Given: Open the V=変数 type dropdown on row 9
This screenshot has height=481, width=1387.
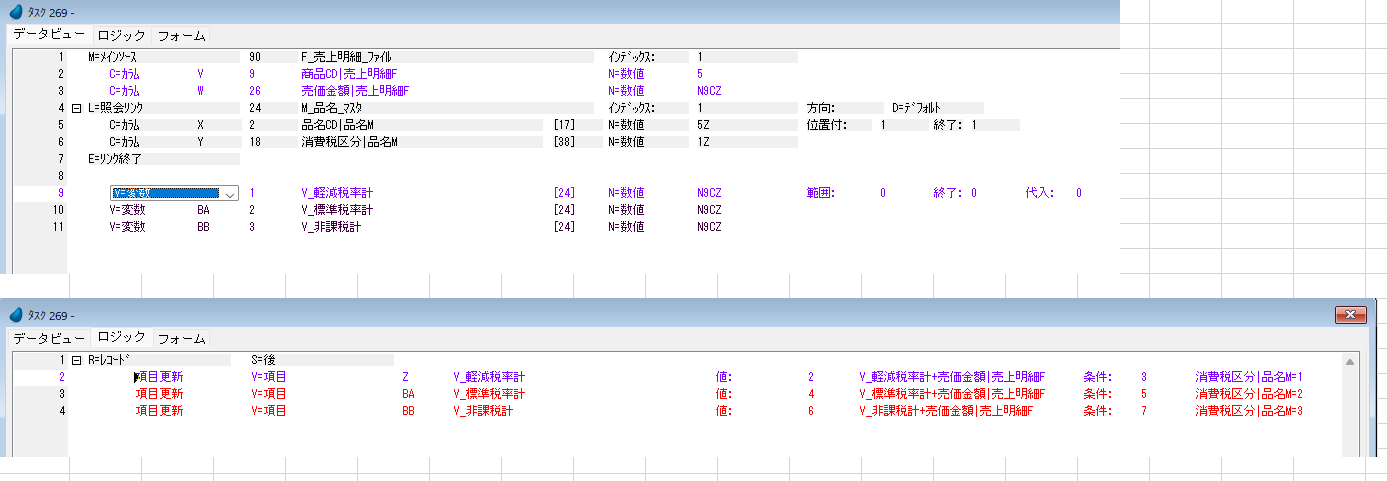Looking at the screenshot, I should point(230,193).
